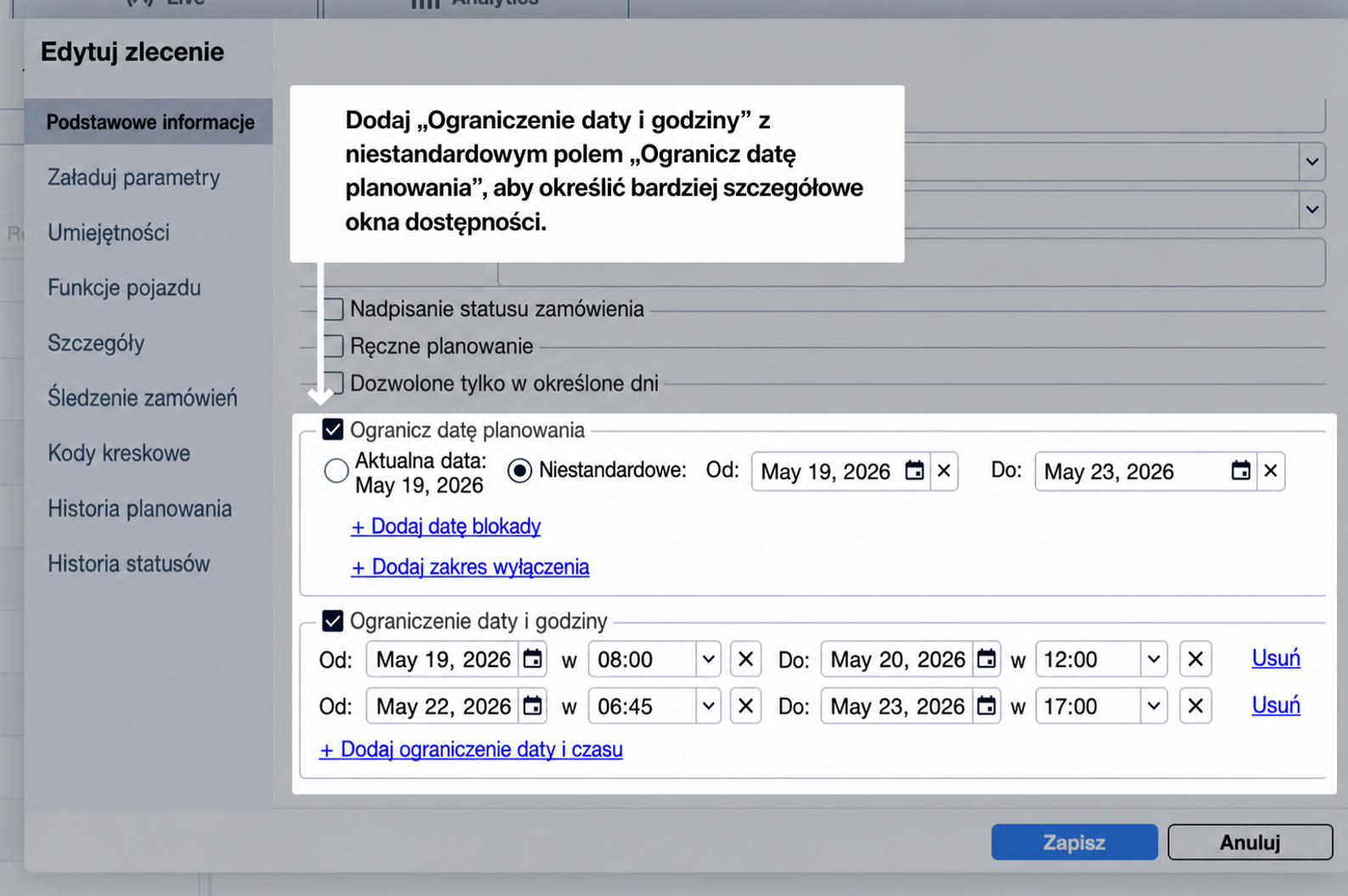Expand the 17:00 time dropdown
The height and width of the screenshot is (896, 1348).
click(x=1154, y=706)
